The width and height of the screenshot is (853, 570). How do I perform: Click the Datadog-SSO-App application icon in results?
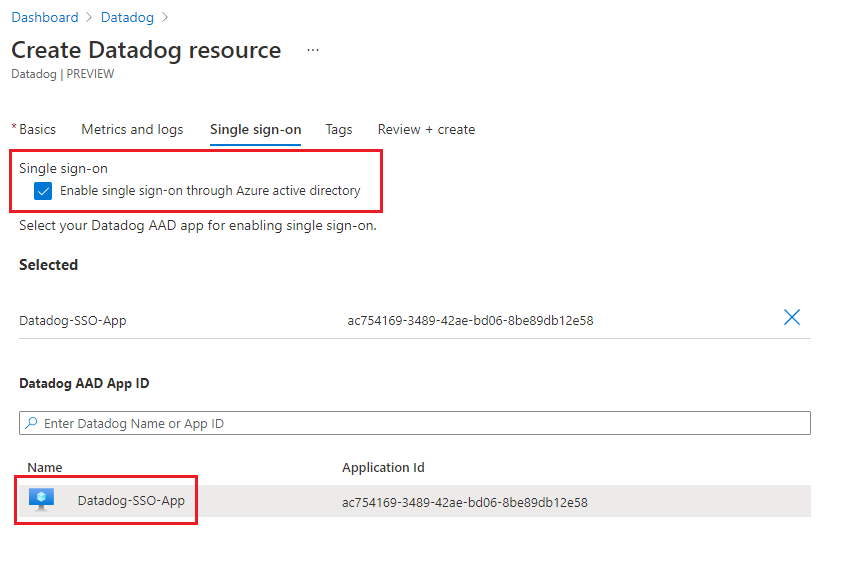point(42,501)
